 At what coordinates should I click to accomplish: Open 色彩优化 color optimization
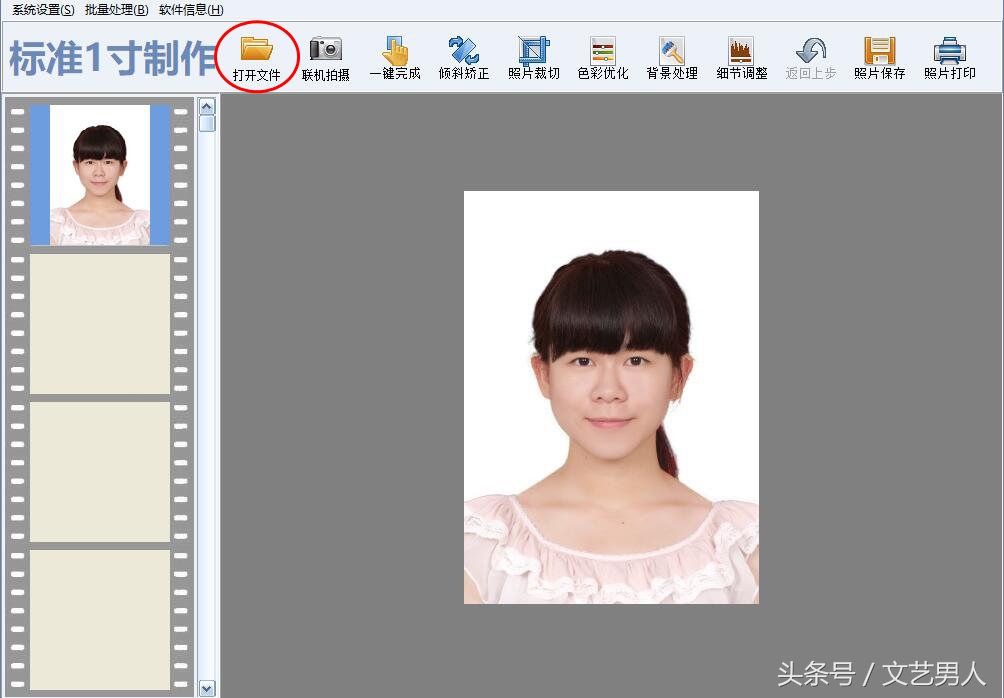603,58
